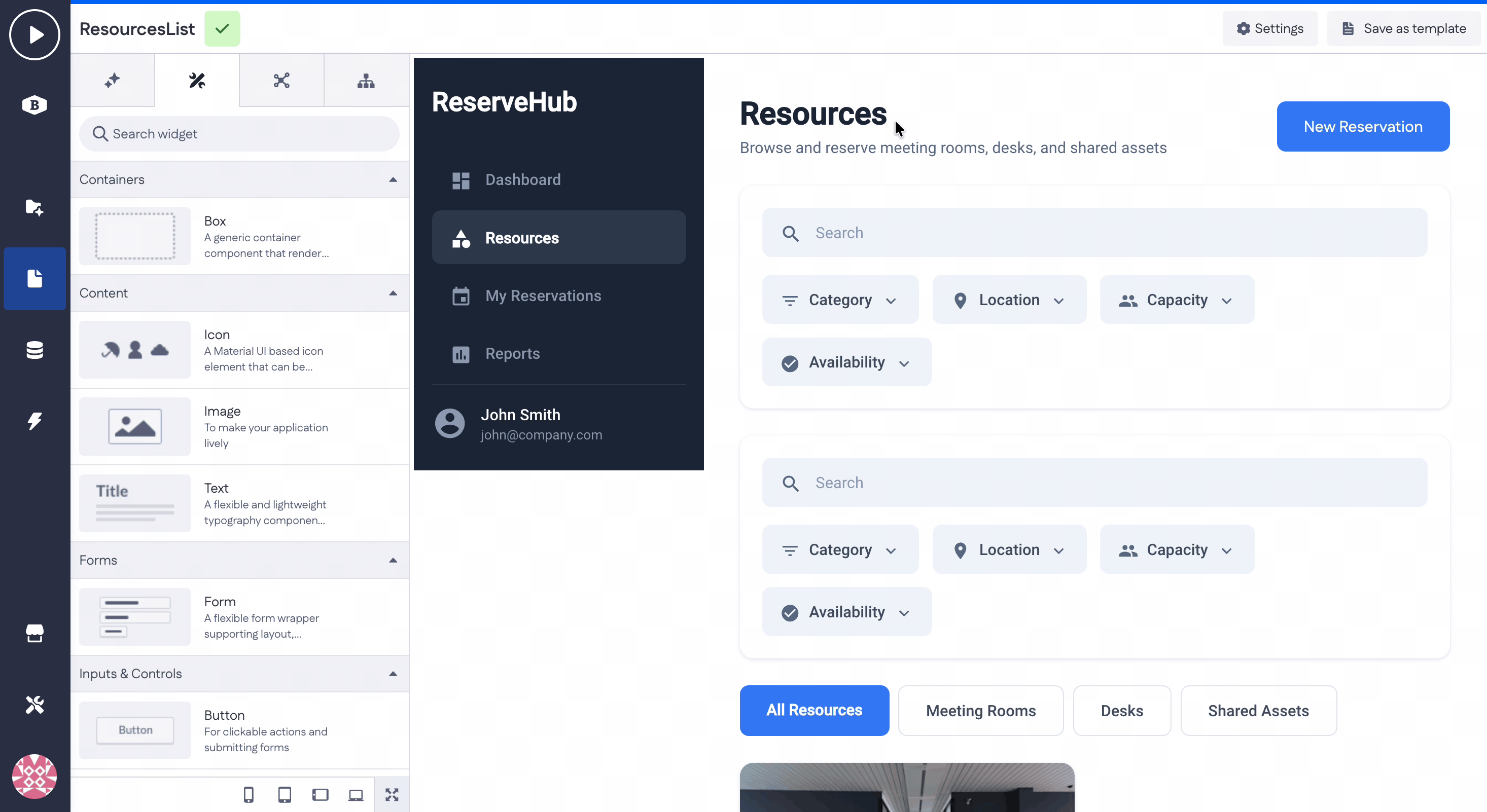1487x812 pixels.
Task: Click the green checkmark status toggle
Action: 222,28
